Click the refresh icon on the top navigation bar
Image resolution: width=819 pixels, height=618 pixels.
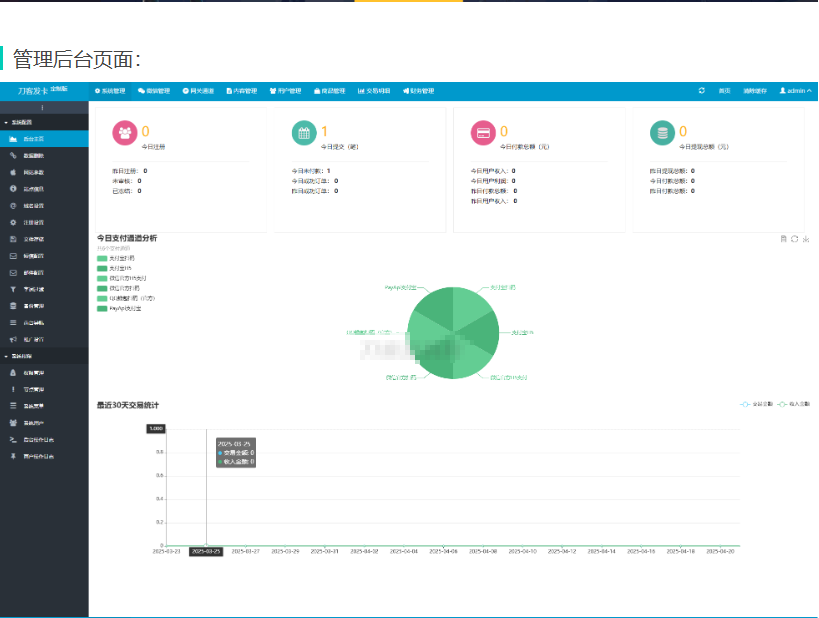701,90
